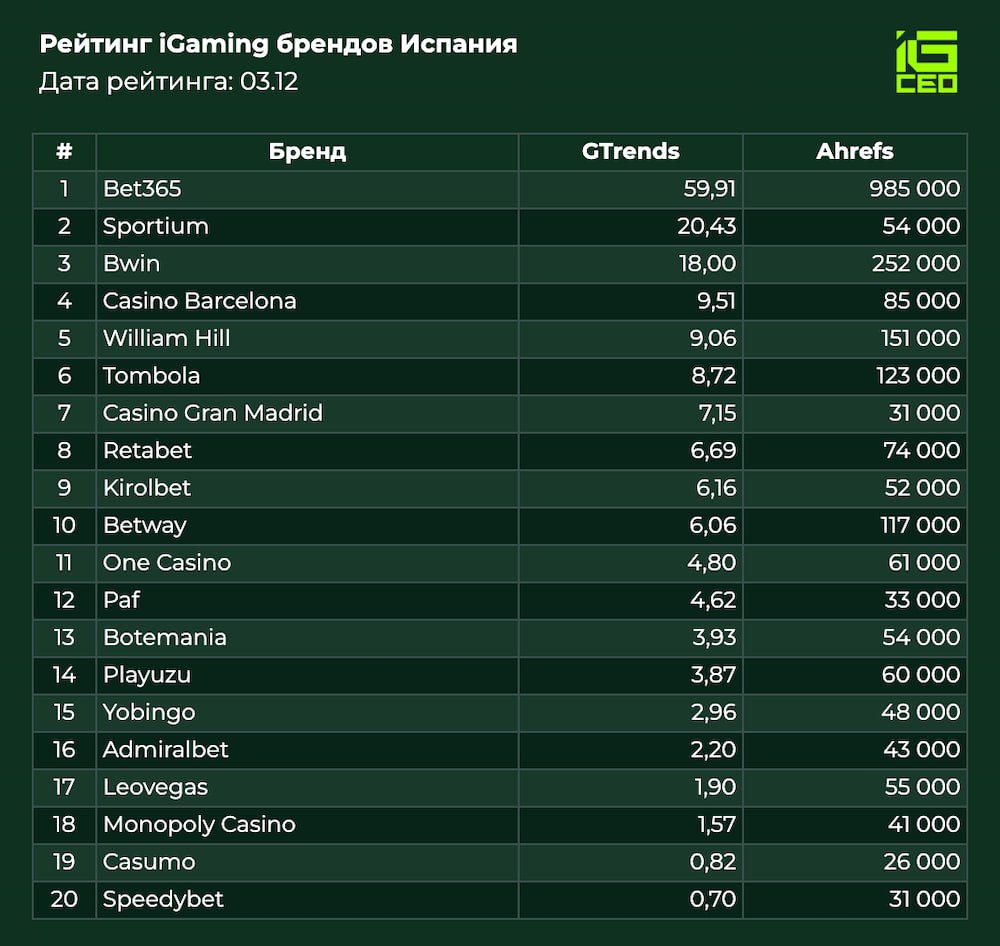
Task: Click the # column header
Action: tap(64, 152)
